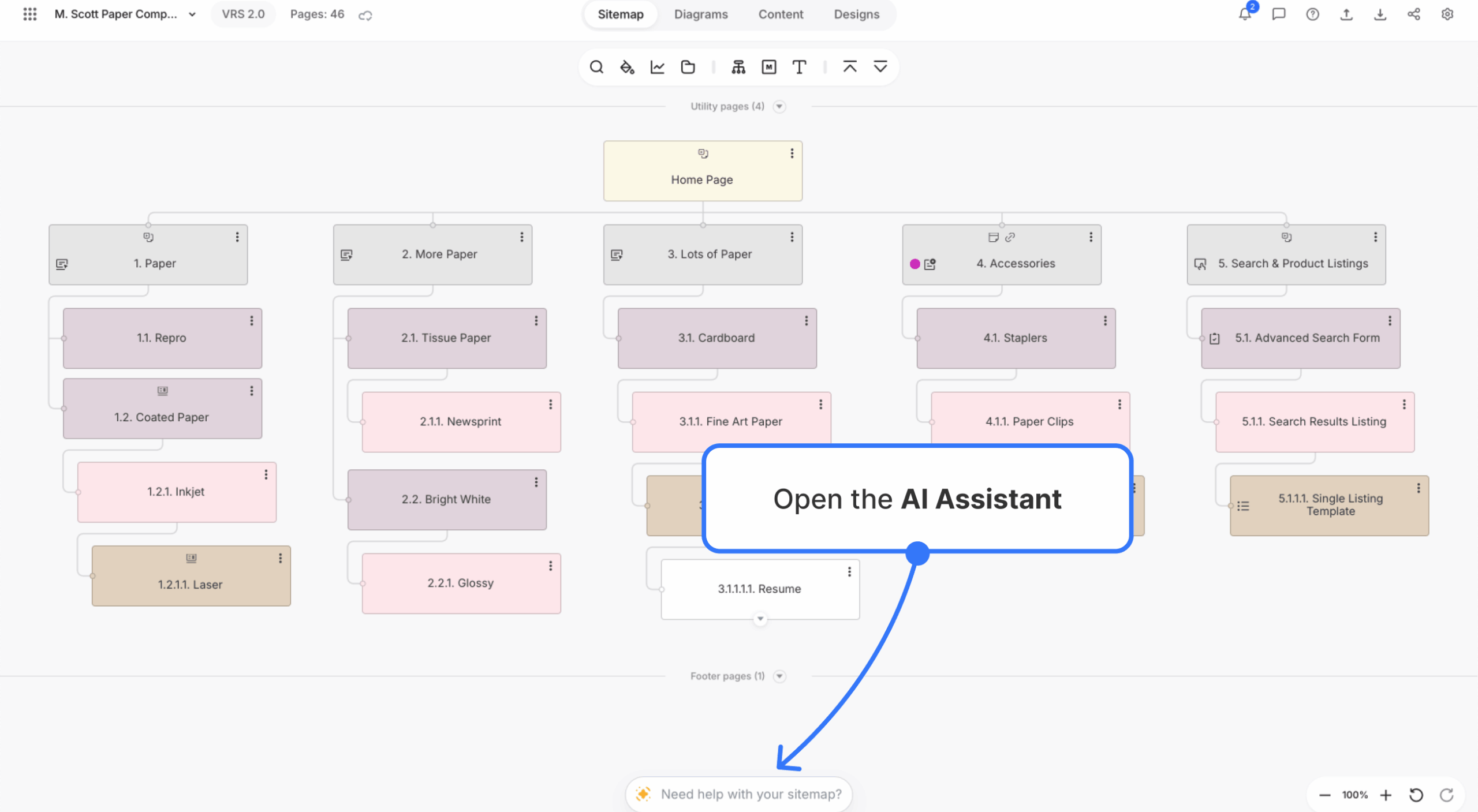Select the 5. Search & Product Listings card

[1286, 255]
